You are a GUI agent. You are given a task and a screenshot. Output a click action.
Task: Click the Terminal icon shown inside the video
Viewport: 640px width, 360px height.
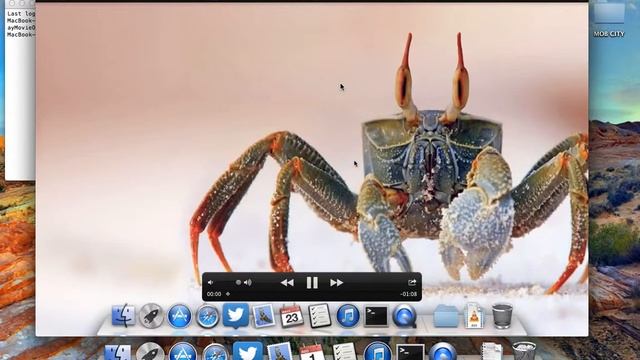(x=376, y=316)
